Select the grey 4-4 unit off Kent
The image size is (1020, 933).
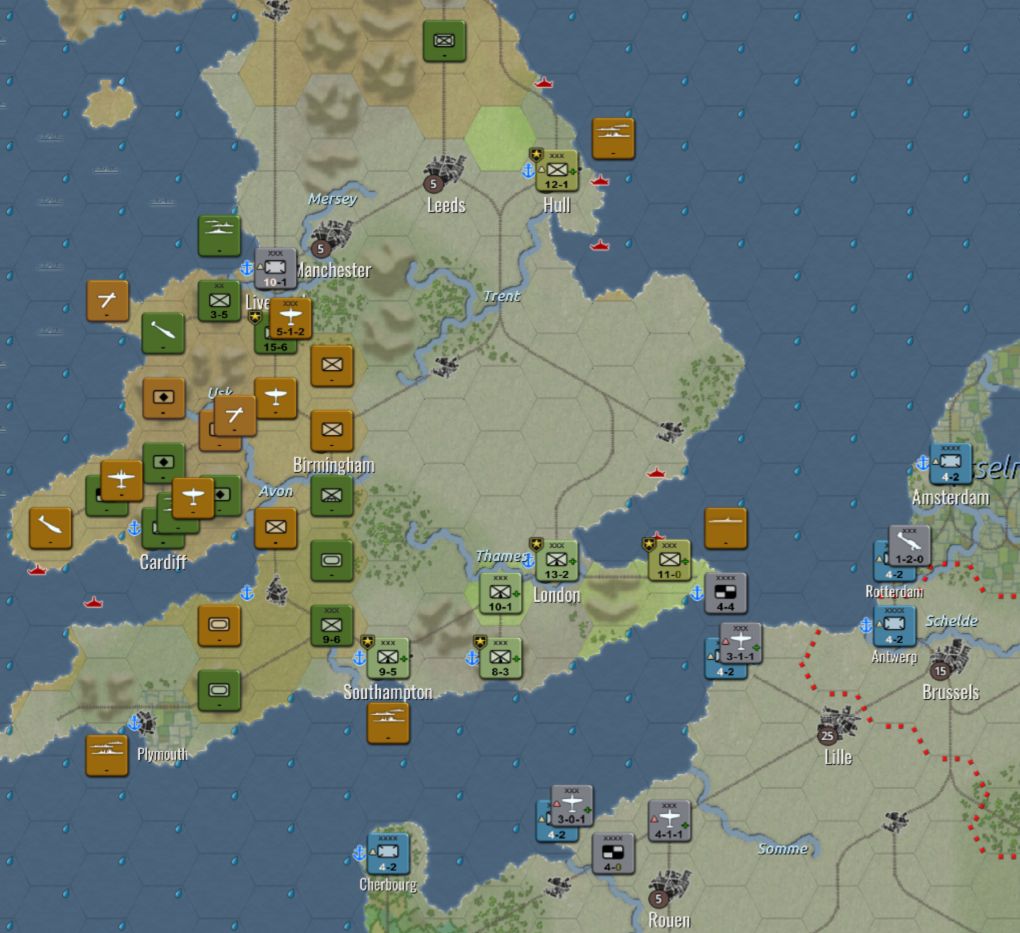click(726, 593)
